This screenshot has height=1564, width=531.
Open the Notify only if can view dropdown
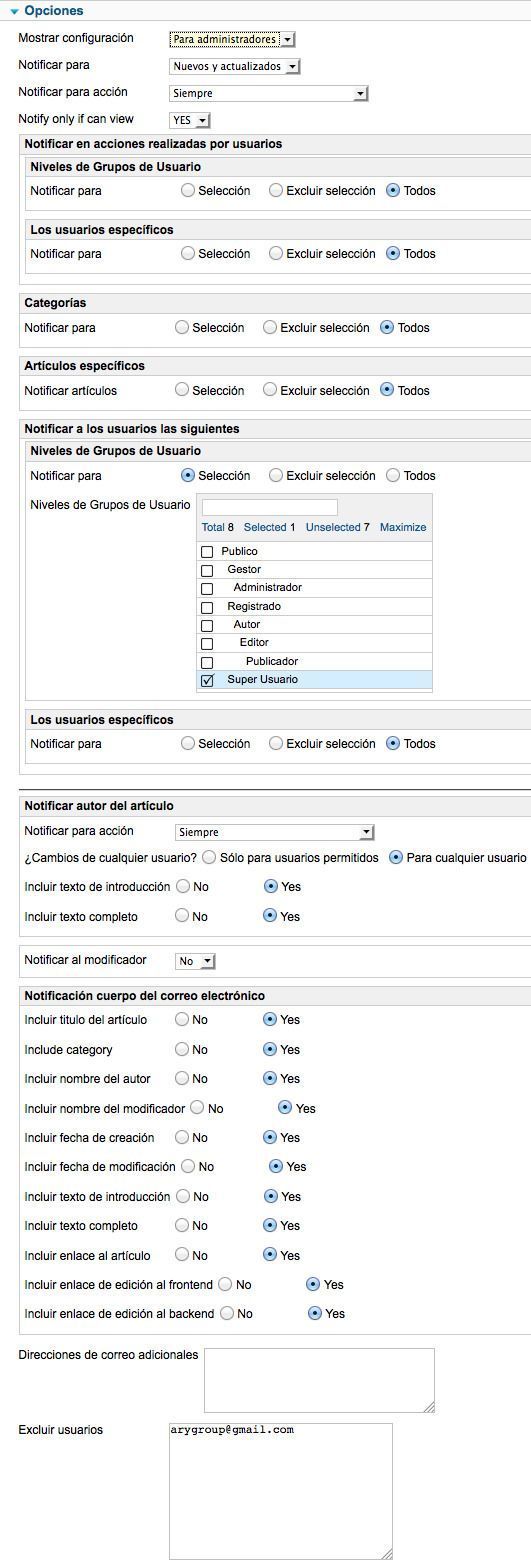point(190,120)
